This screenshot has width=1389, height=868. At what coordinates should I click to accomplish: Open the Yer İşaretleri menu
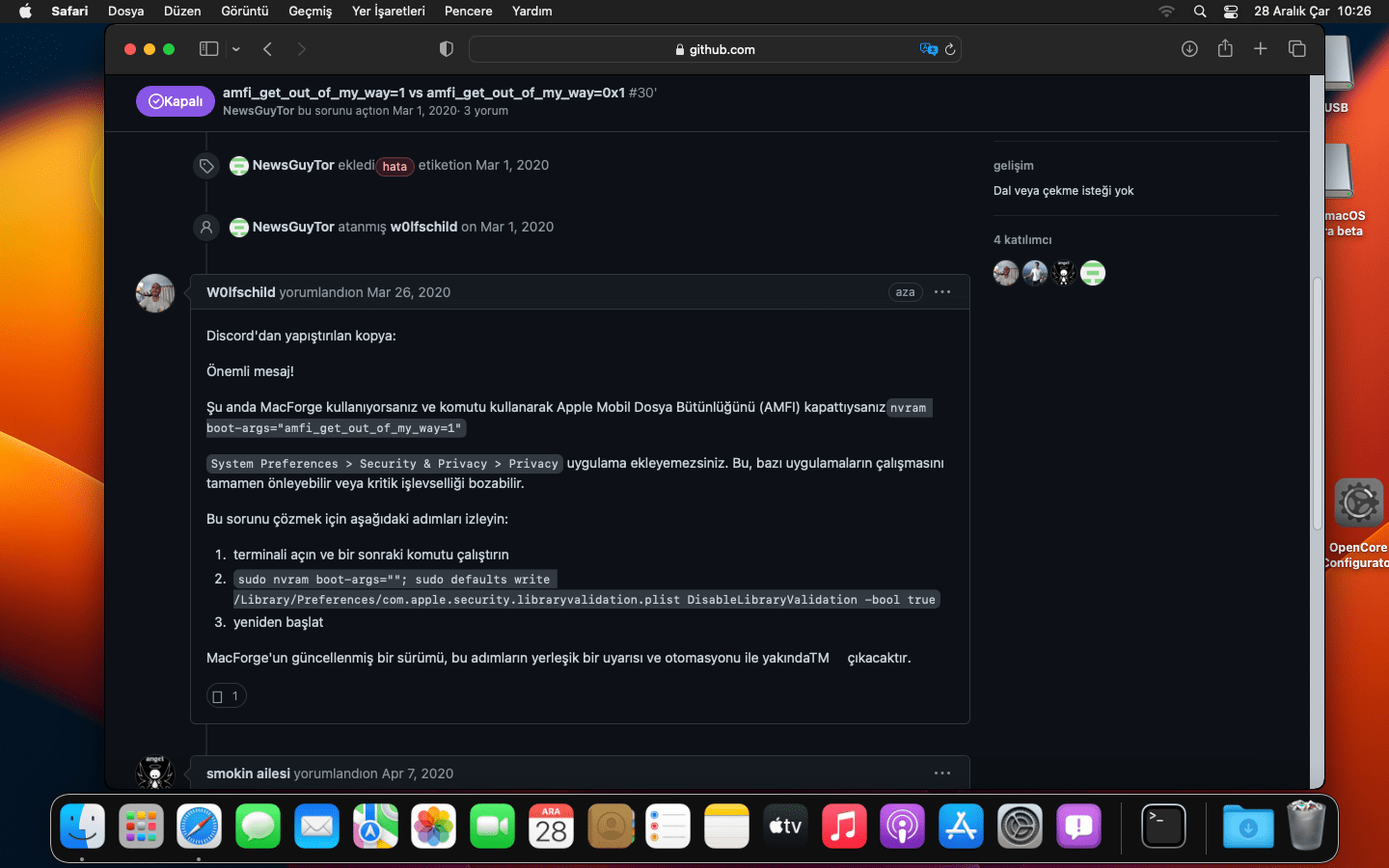[388, 12]
